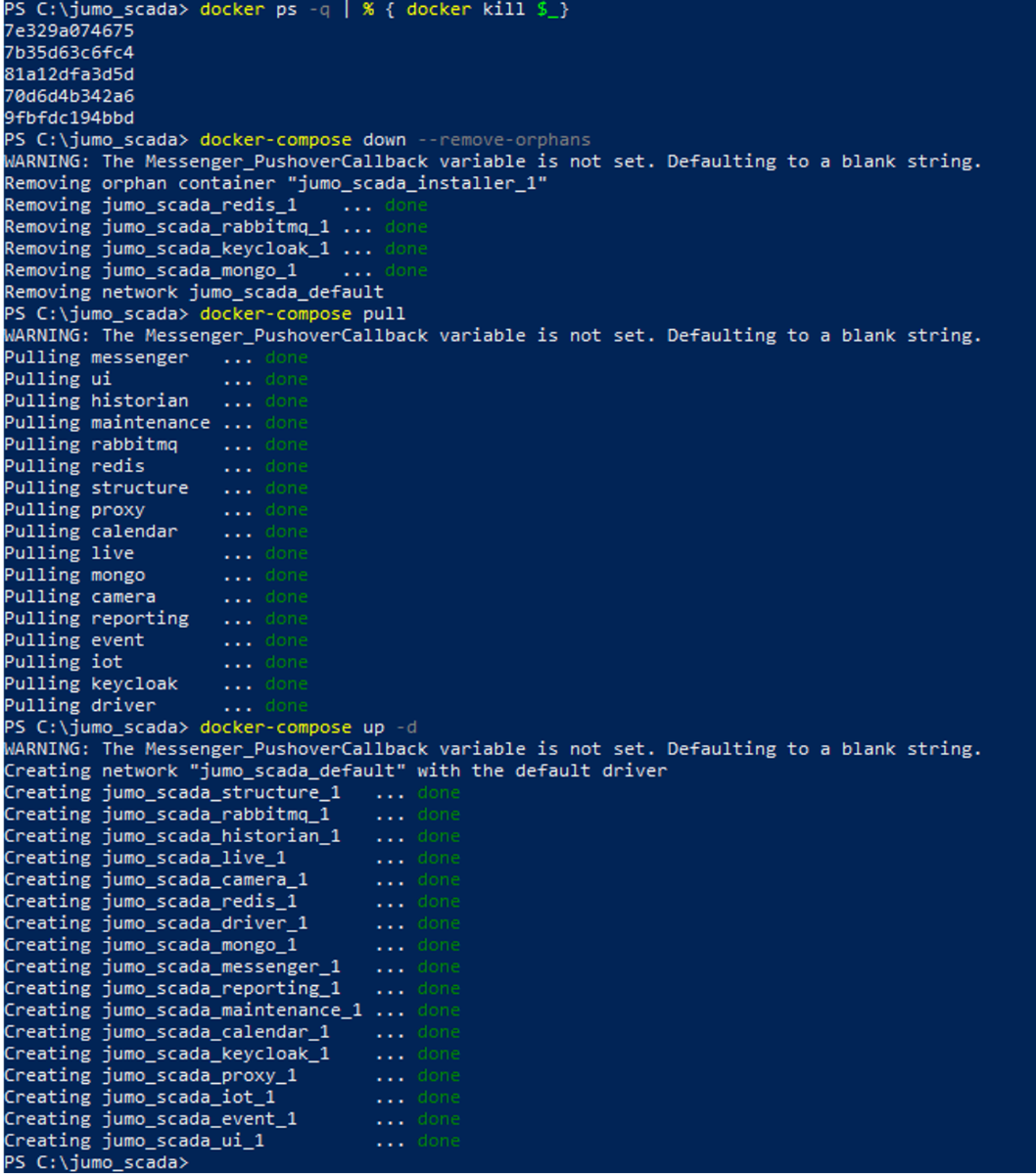Click done beside Creating jumo_scada_maintenance_1

(438, 1010)
